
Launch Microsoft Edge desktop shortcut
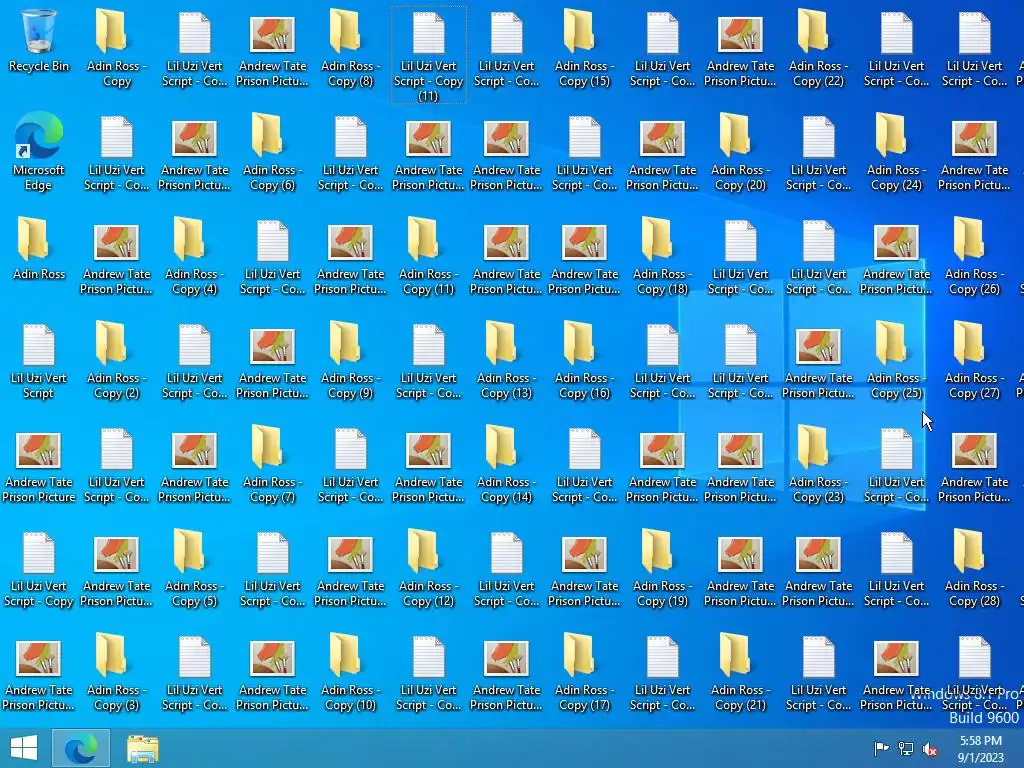pyautogui.click(x=39, y=152)
